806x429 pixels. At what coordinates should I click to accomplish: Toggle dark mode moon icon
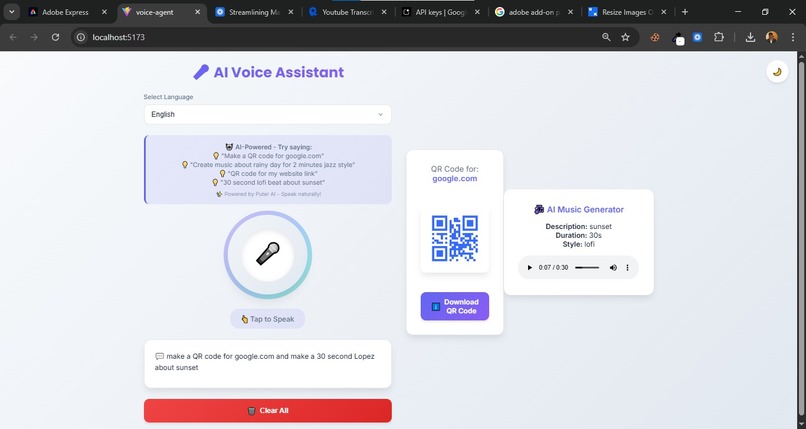(777, 71)
